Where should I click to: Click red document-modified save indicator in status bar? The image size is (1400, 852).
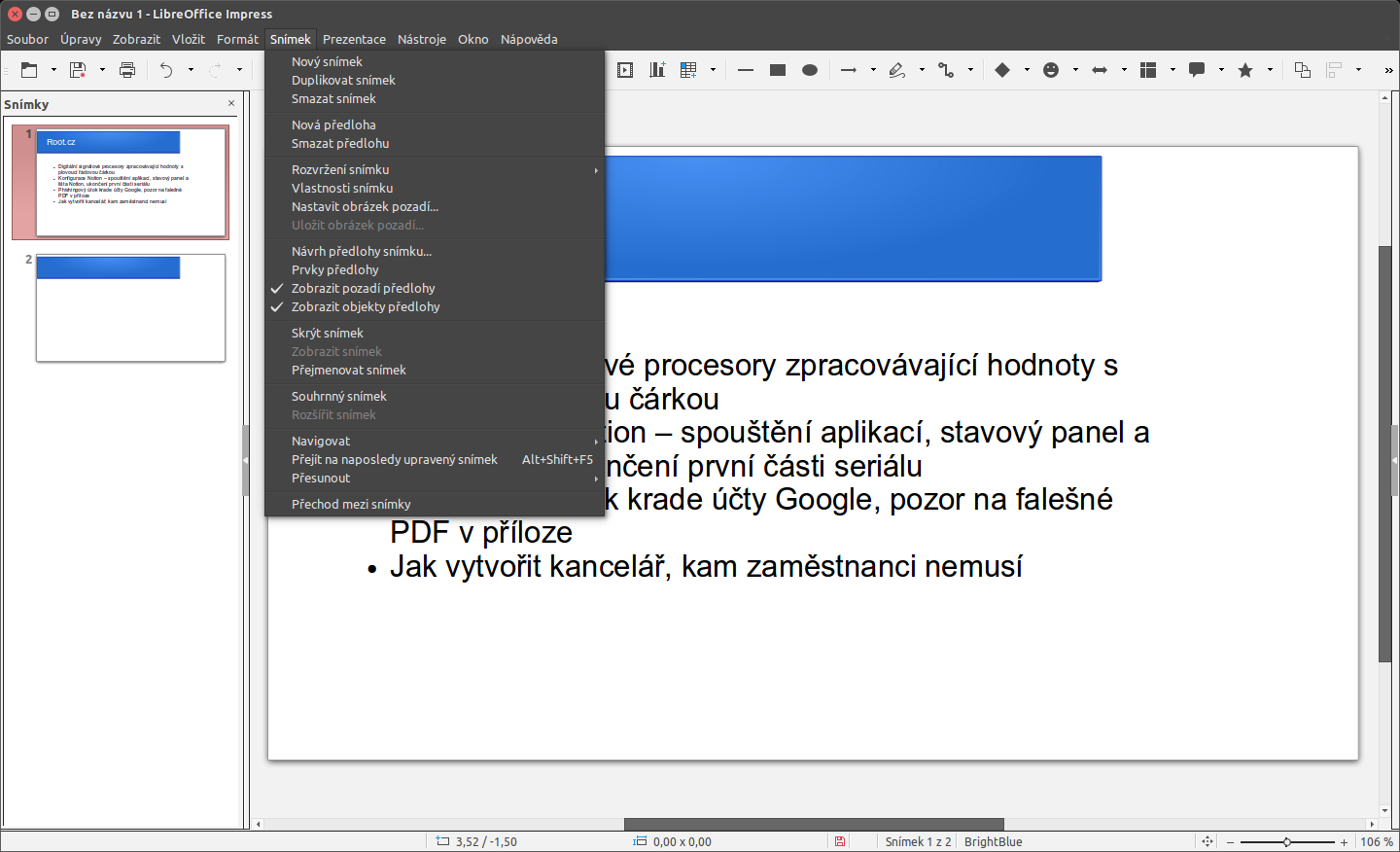(x=840, y=841)
